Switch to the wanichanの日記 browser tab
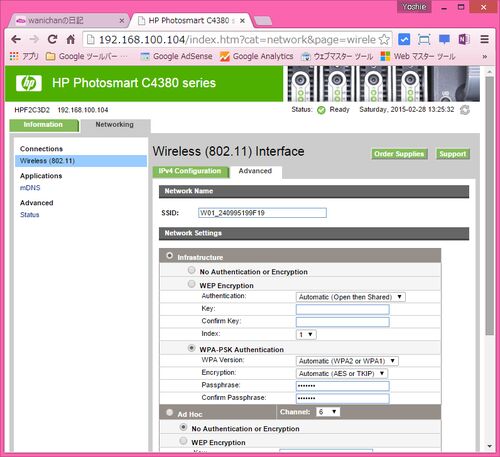 (x=67, y=21)
